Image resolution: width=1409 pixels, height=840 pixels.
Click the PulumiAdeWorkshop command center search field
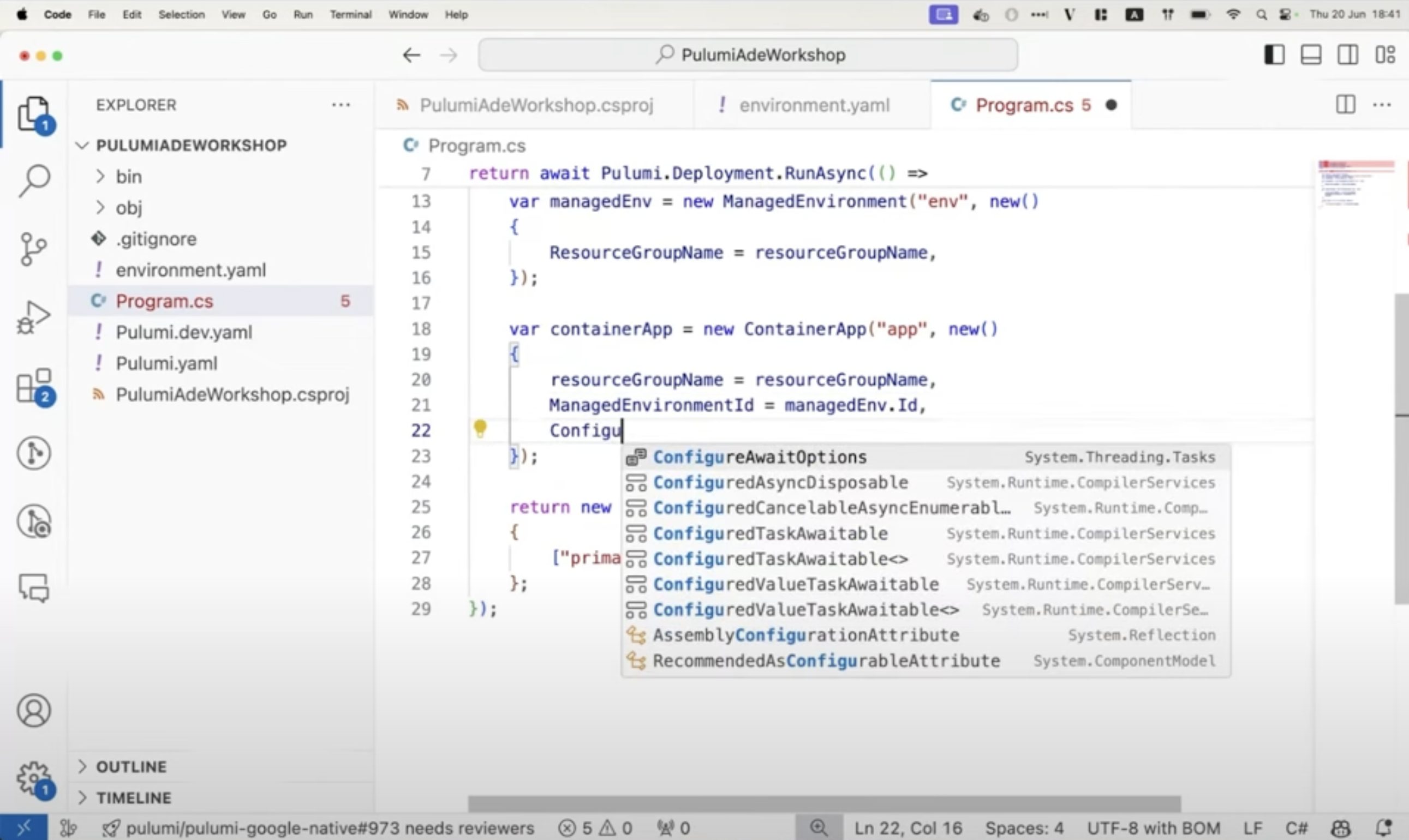click(x=748, y=55)
